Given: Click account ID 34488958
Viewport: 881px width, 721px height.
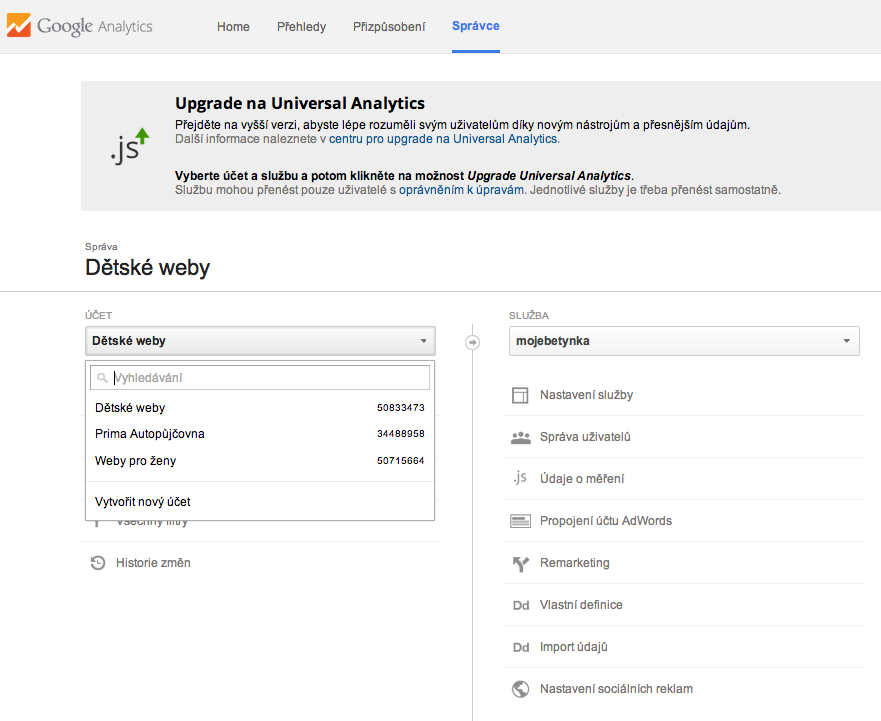Looking at the screenshot, I should pos(401,434).
